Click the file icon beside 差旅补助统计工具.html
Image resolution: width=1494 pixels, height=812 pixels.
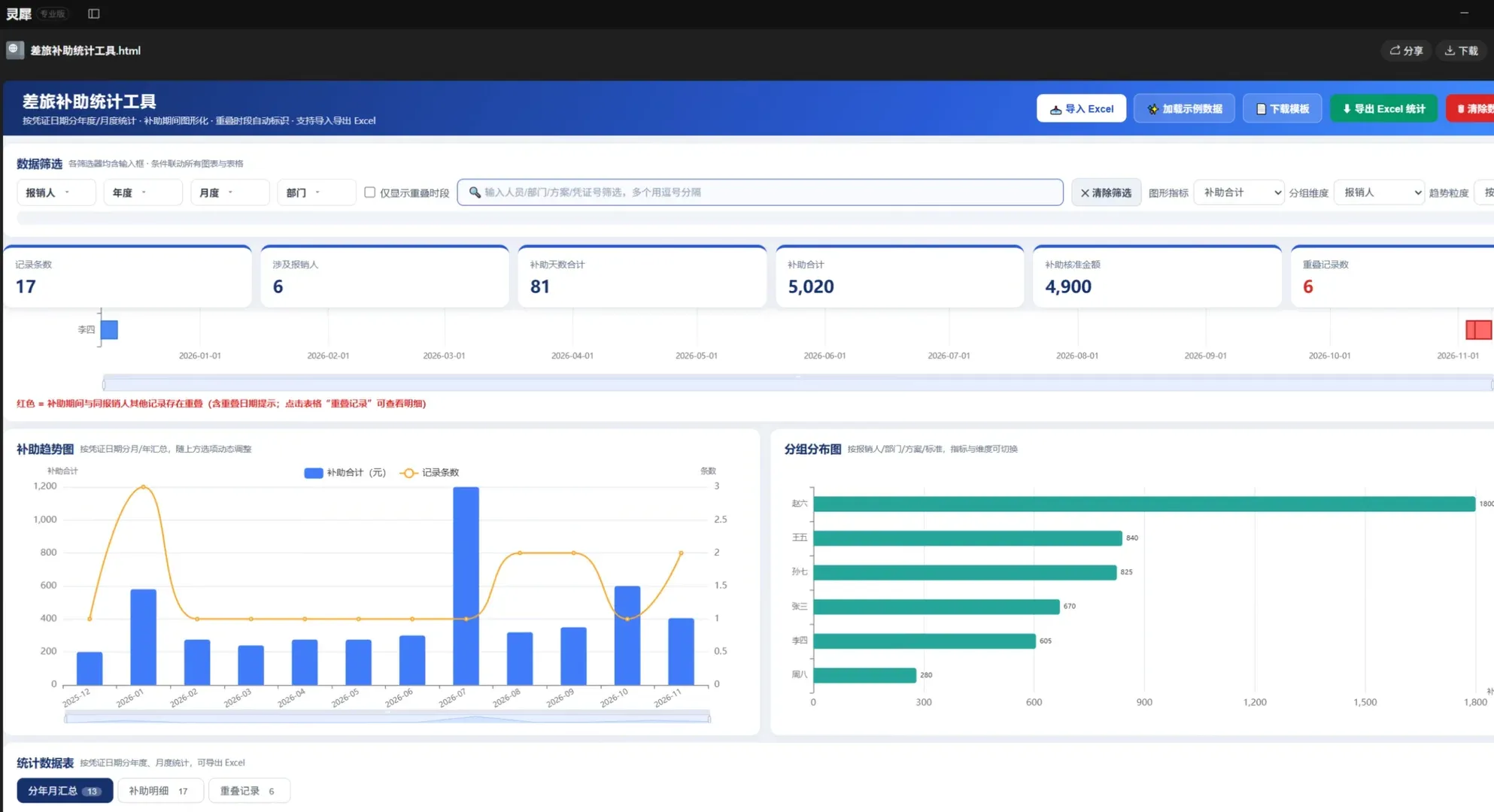(x=14, y=50)
